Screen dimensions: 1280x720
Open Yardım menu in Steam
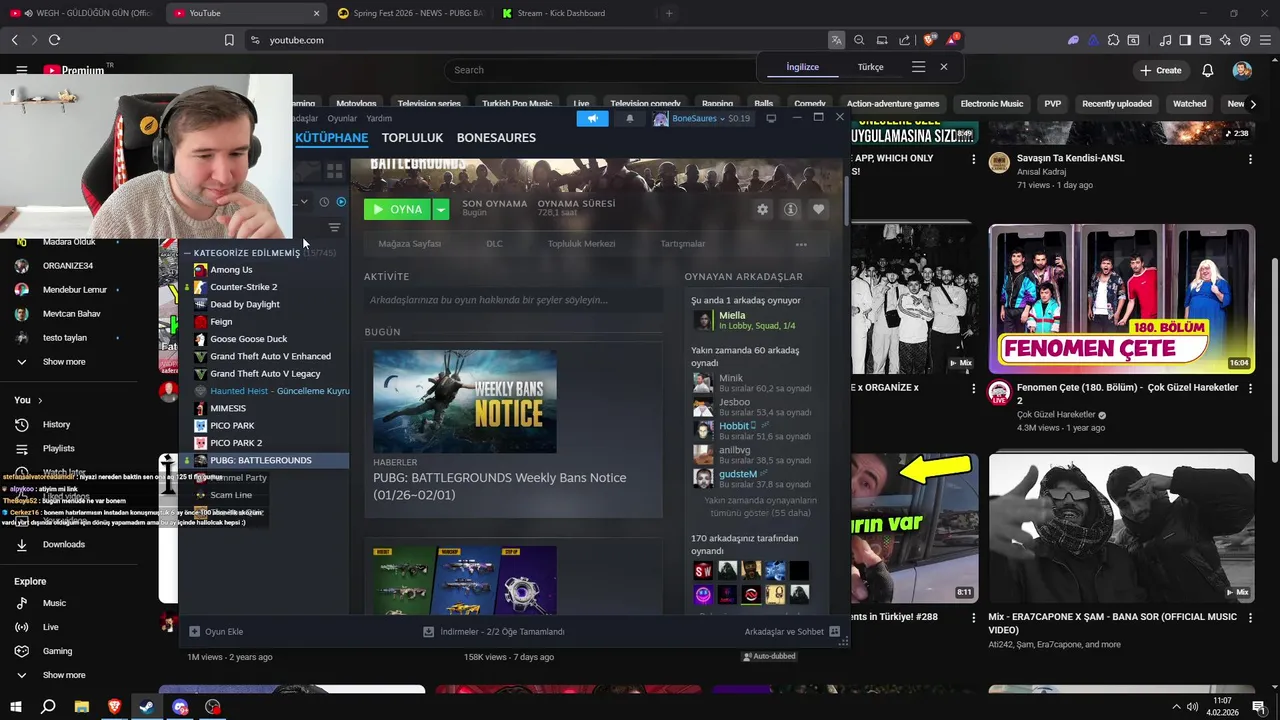coord(379,118)
